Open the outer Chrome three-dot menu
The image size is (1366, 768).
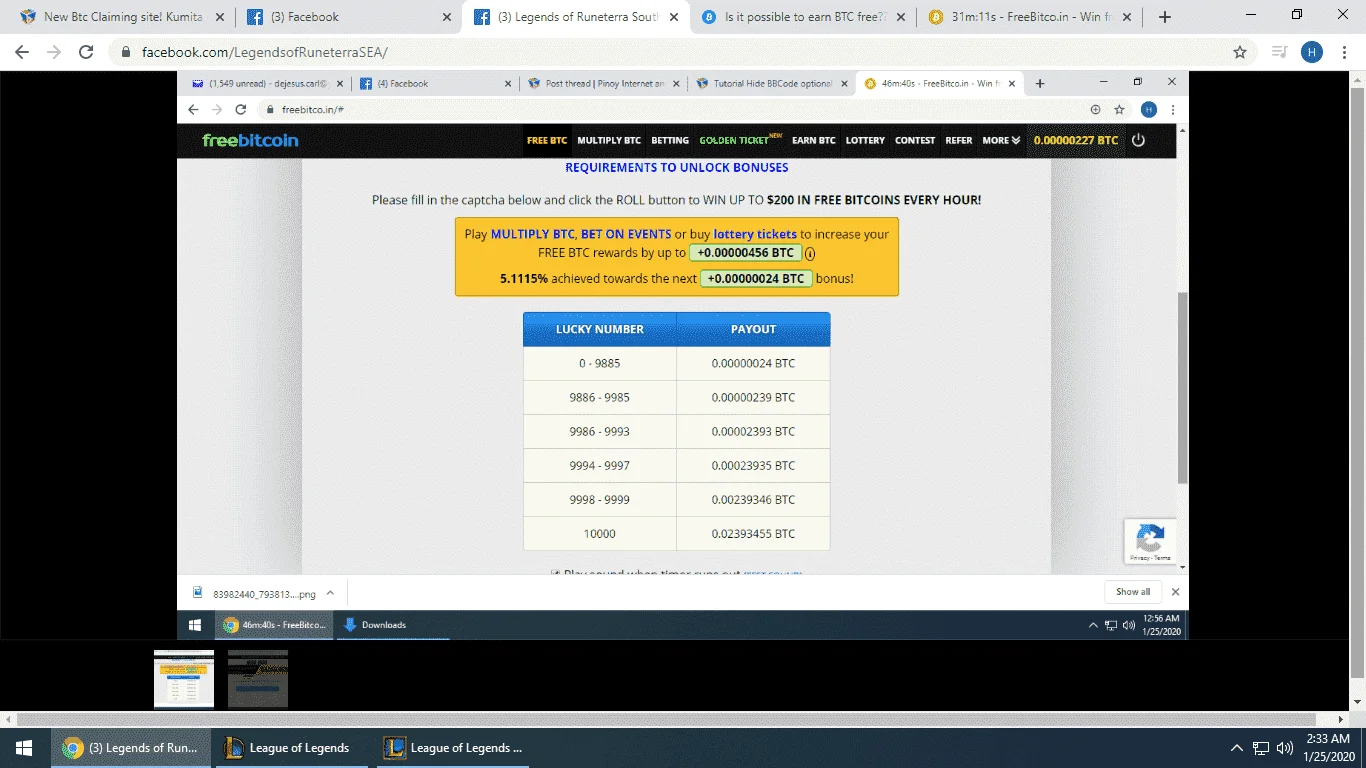tap(1345, 52)
